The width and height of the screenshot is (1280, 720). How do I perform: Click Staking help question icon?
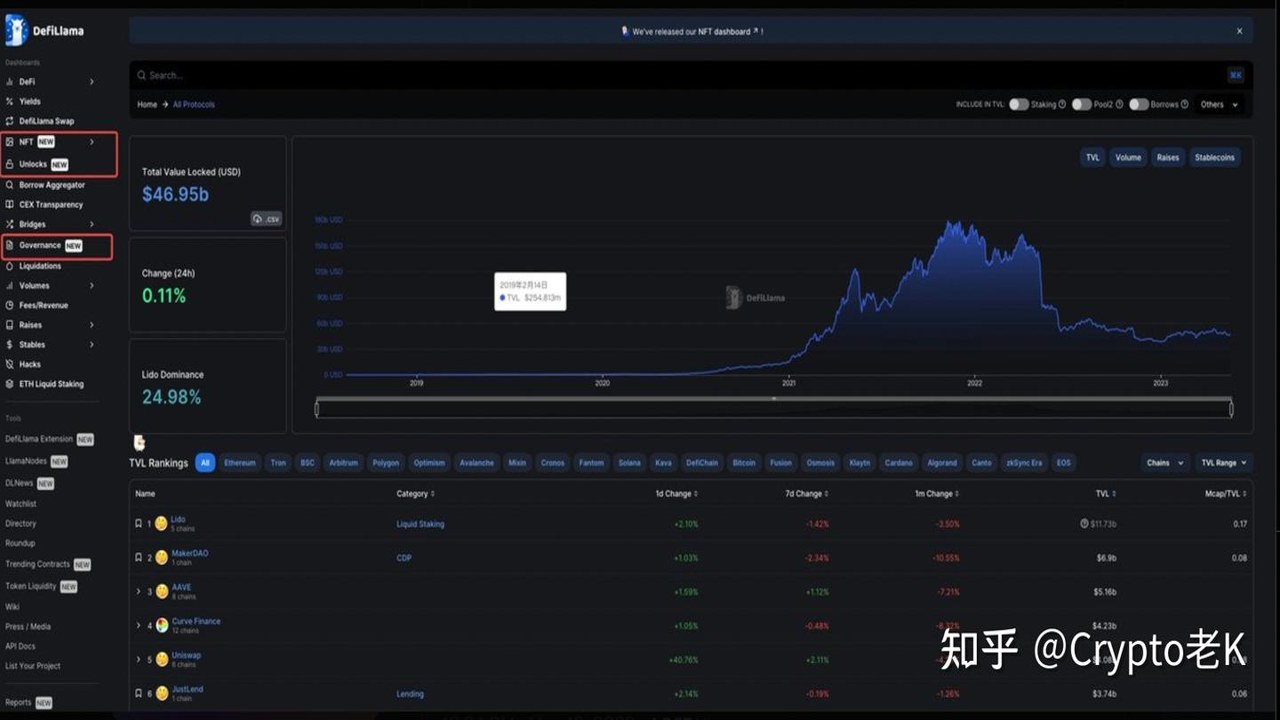point(1062,104)
